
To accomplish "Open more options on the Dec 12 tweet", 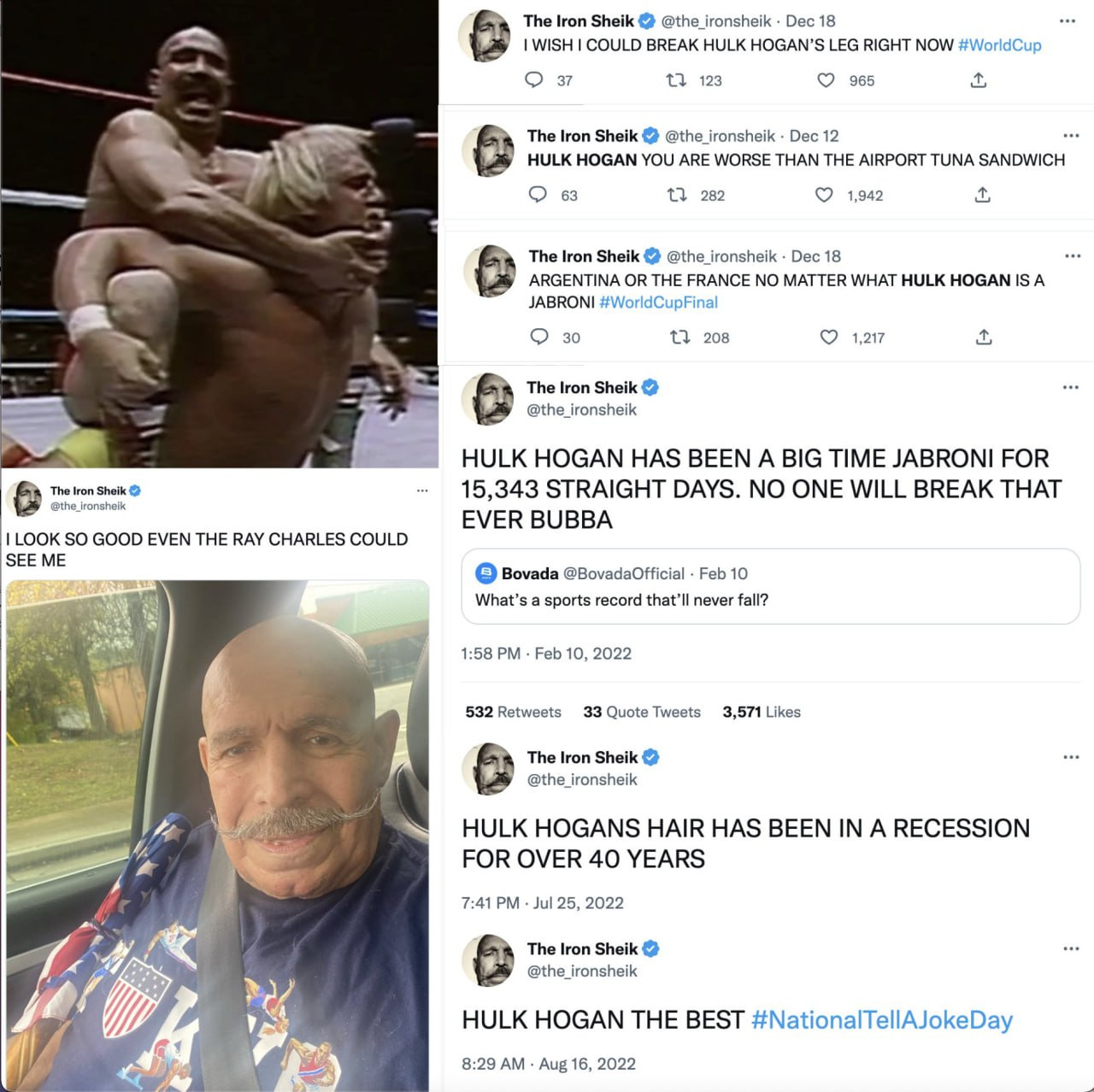I will pyautogui.click(x=1071, y=135).
